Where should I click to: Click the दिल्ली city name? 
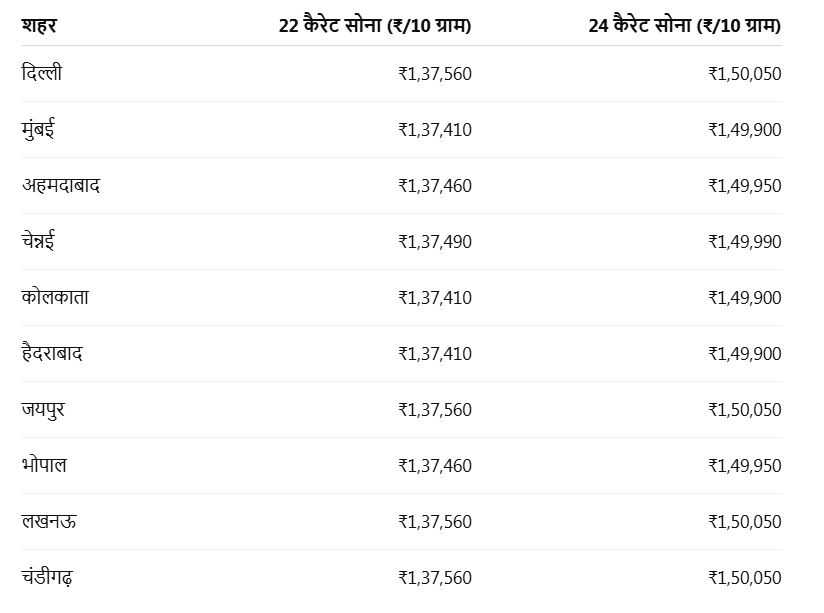(42, 73)
